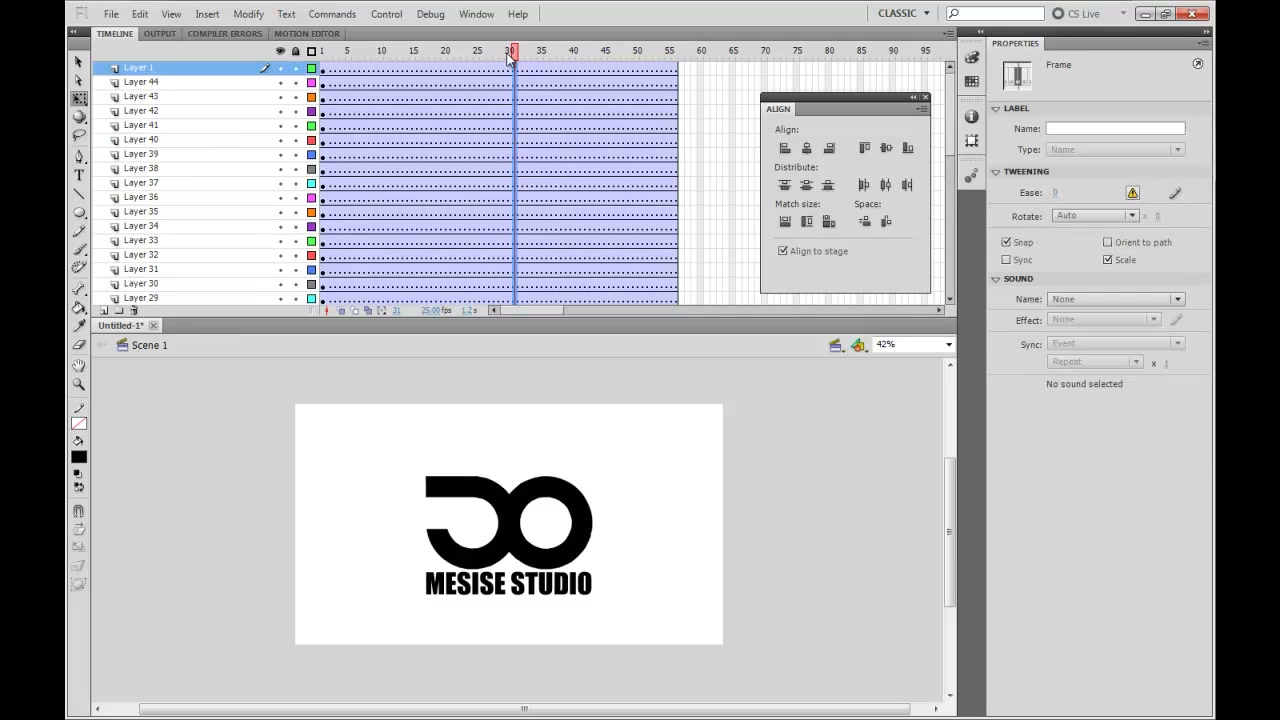Click the Scene 1 link
The width and height of the screenshot is (1280, 720).
[149, 345]
